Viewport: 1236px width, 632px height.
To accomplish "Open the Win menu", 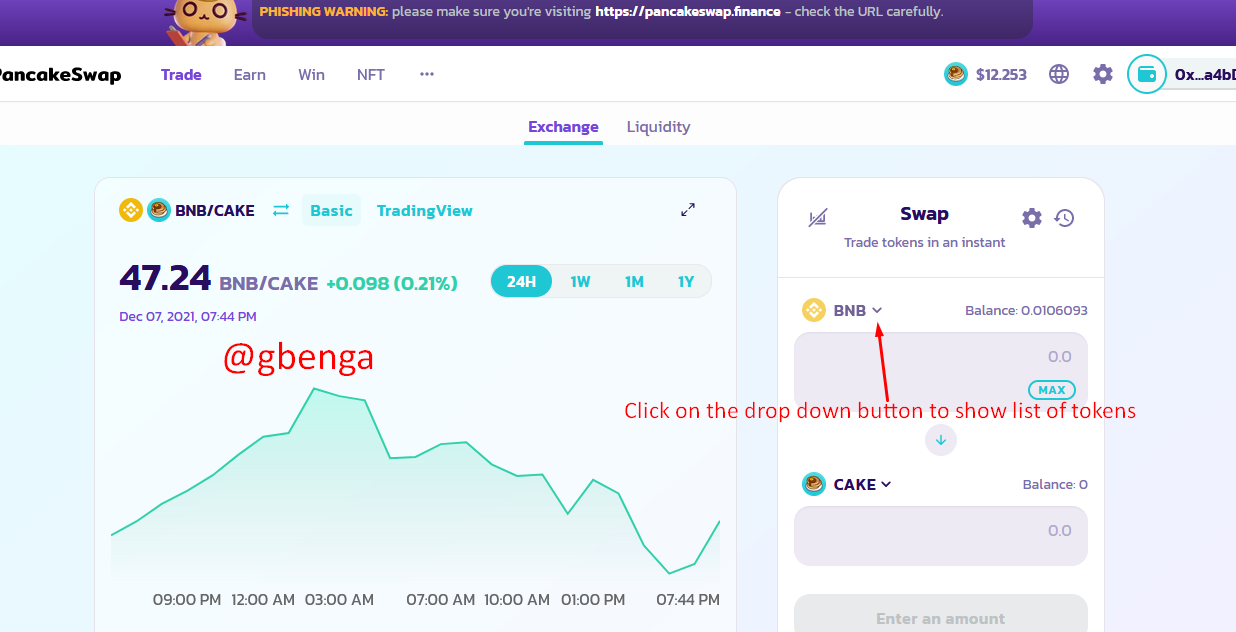I will click(x=311, y=75).
